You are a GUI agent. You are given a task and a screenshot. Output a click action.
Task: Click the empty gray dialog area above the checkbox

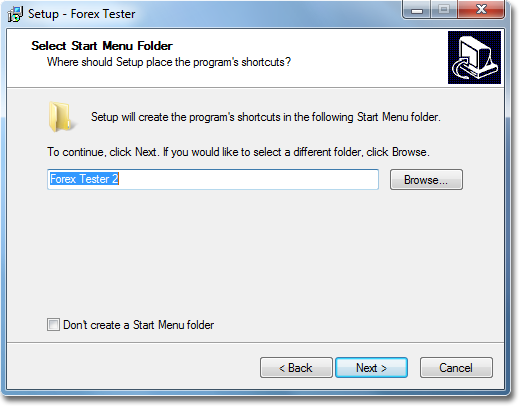tap(254, 254)
